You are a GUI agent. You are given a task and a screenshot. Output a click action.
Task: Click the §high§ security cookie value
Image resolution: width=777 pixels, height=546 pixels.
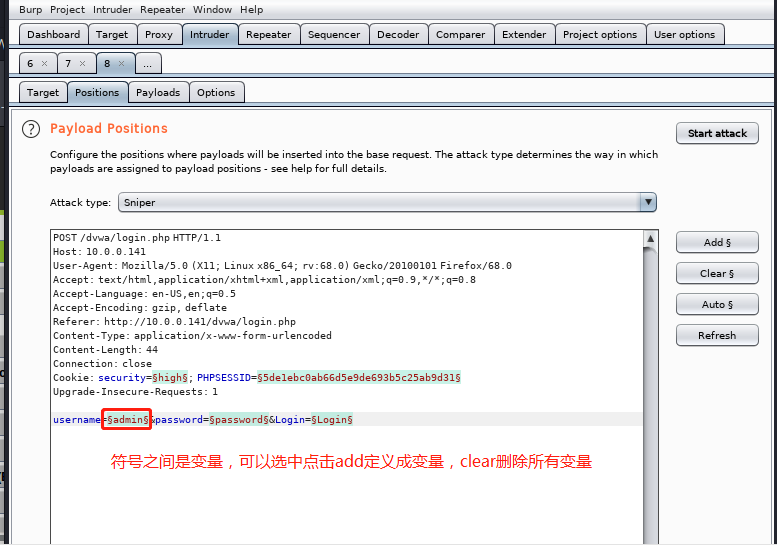pos(170,378)
